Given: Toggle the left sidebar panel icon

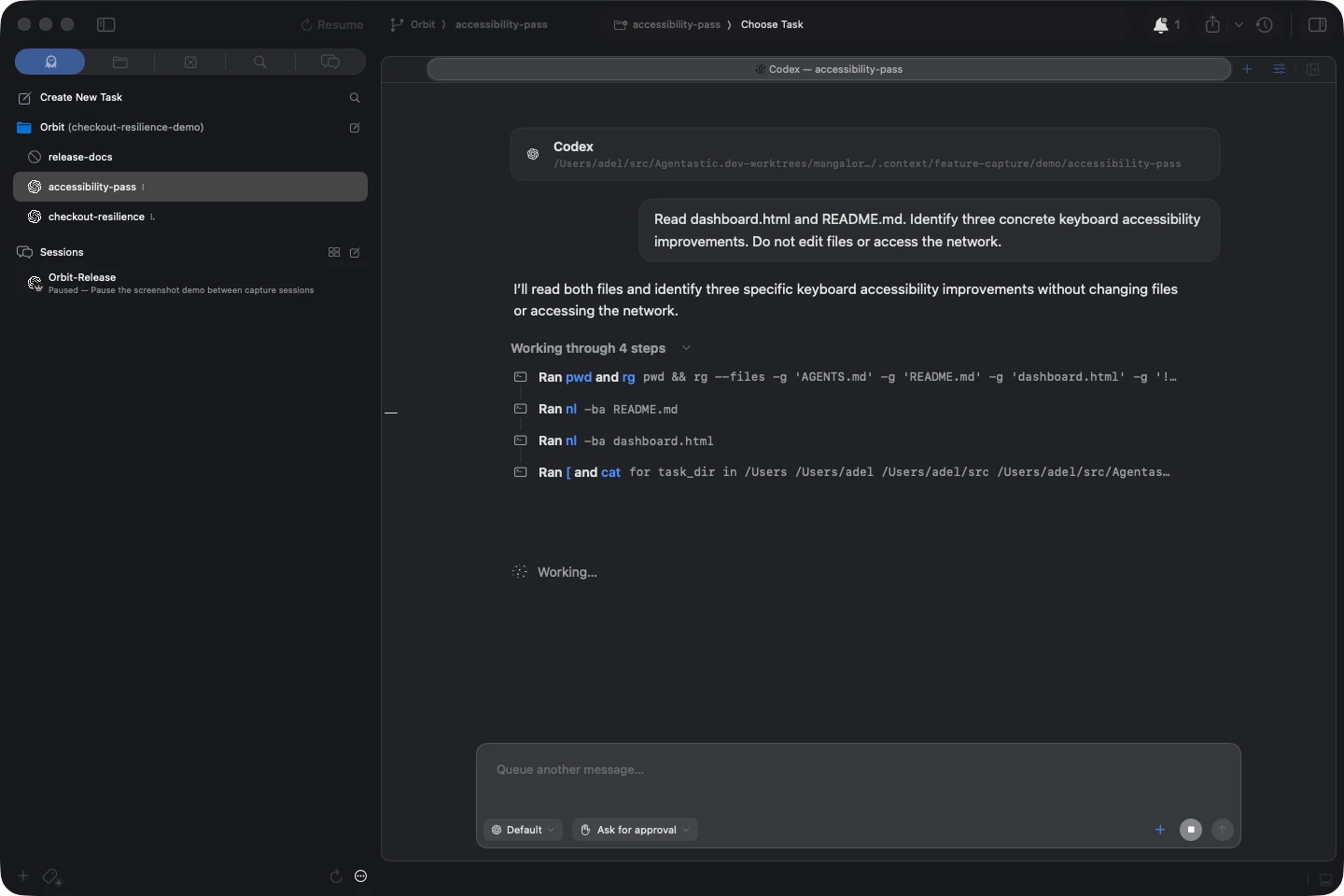Looking at the screenshot, I should pos(106,24).
